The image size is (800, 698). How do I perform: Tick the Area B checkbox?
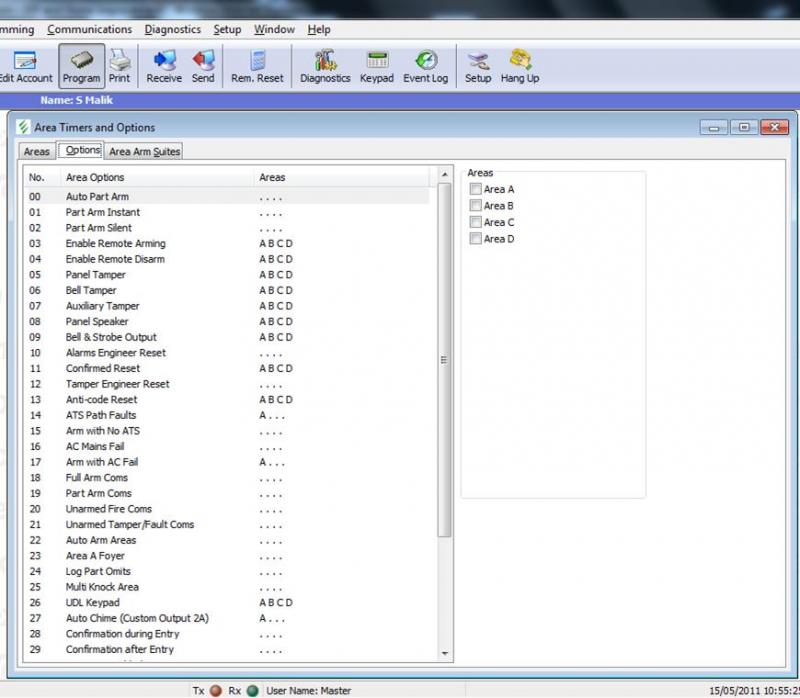pyautogui.click(x=476, y=206)
